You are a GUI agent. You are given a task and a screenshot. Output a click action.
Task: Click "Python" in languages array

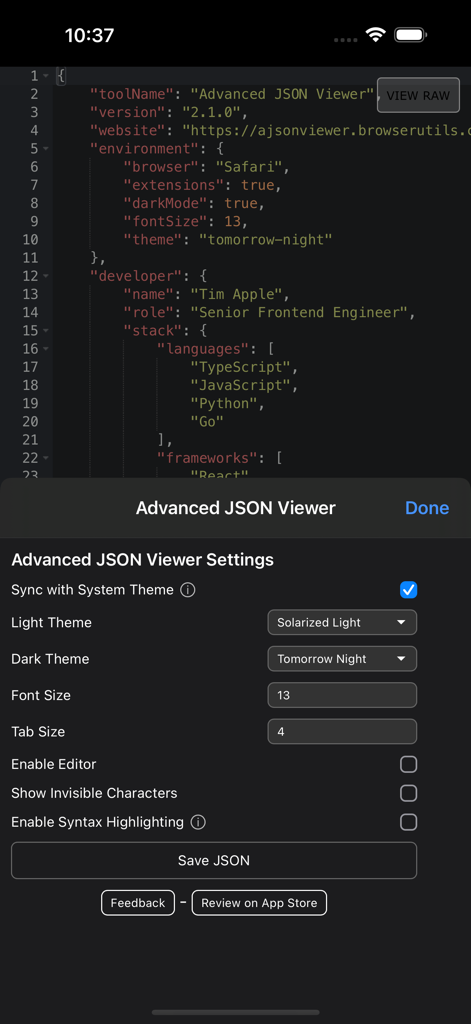223,404
